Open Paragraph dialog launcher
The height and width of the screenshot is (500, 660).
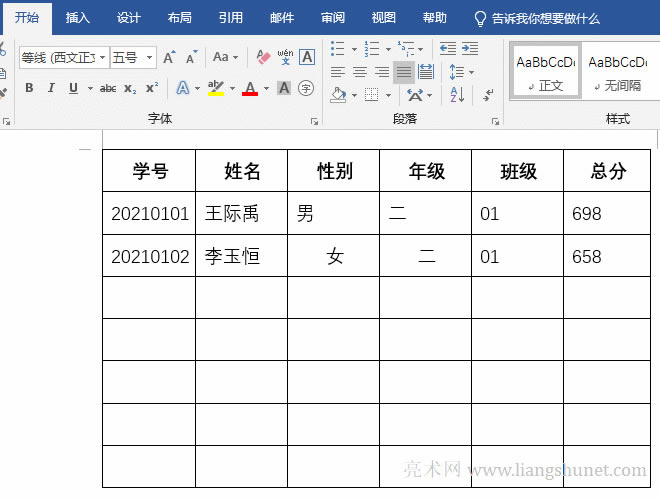coord(495,121)
